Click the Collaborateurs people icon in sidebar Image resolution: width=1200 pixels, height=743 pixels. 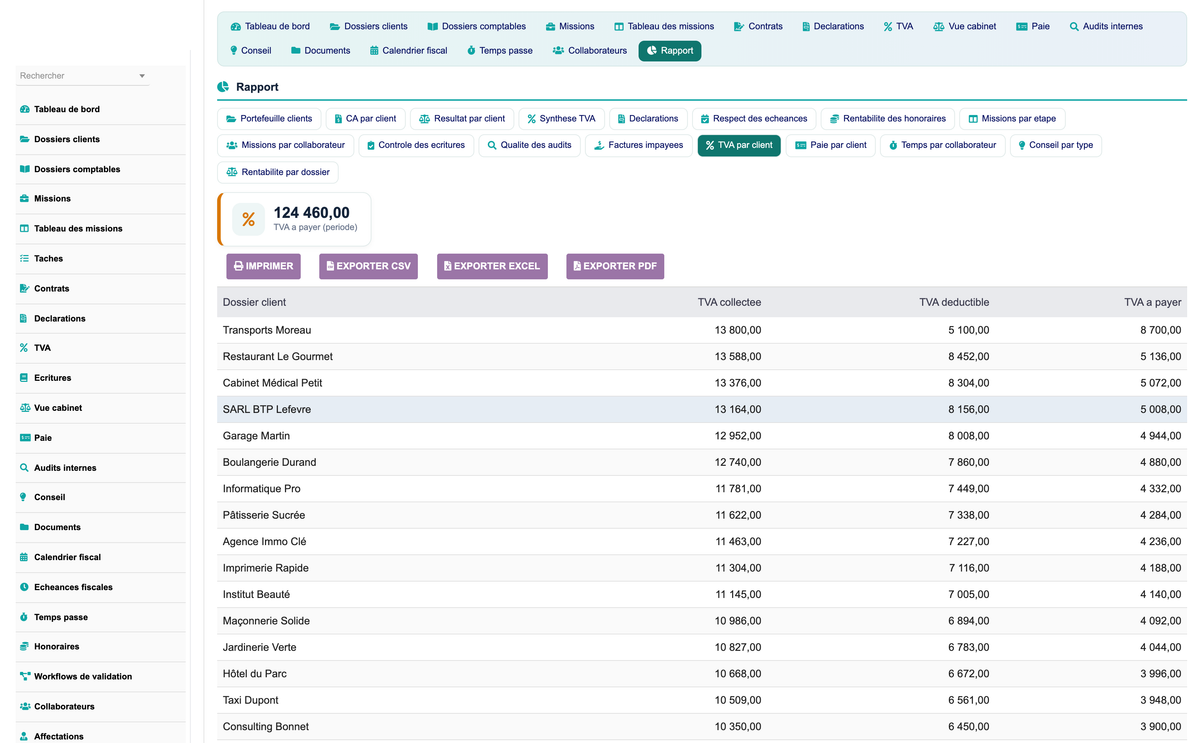24,706
